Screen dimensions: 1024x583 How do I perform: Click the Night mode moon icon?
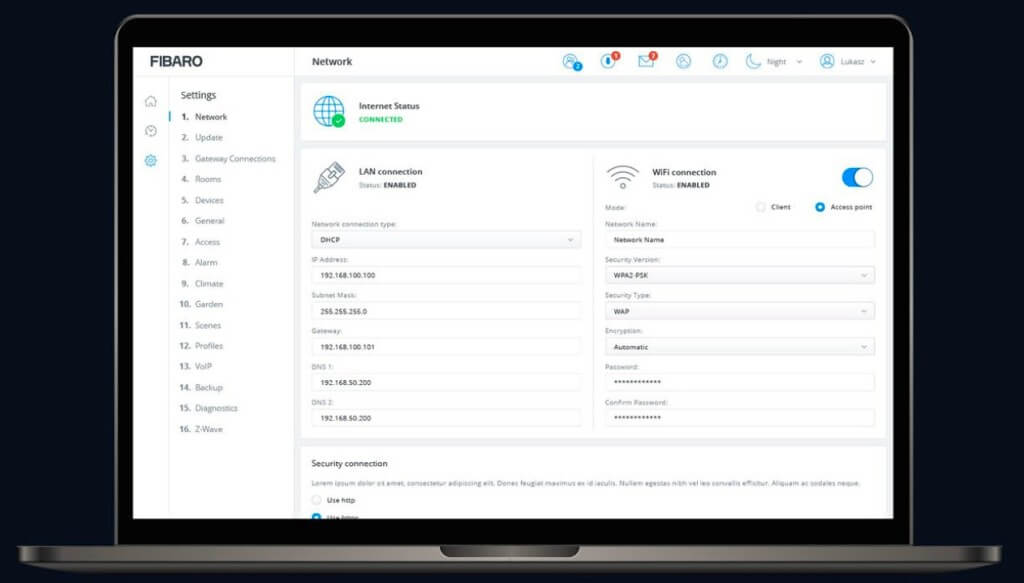click(x=753, y=61)
